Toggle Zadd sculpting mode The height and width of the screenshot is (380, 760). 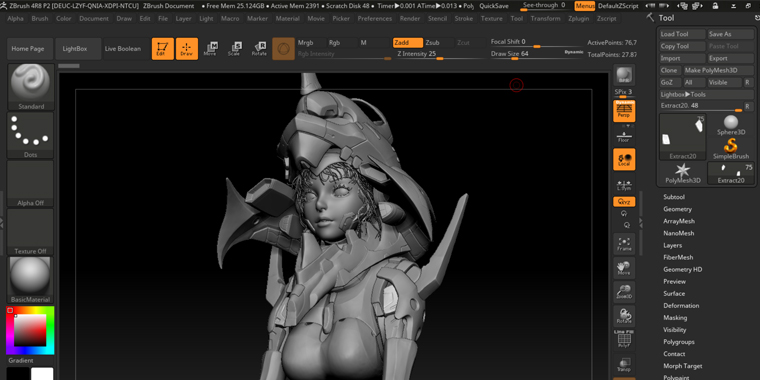[x=408, y=43]
